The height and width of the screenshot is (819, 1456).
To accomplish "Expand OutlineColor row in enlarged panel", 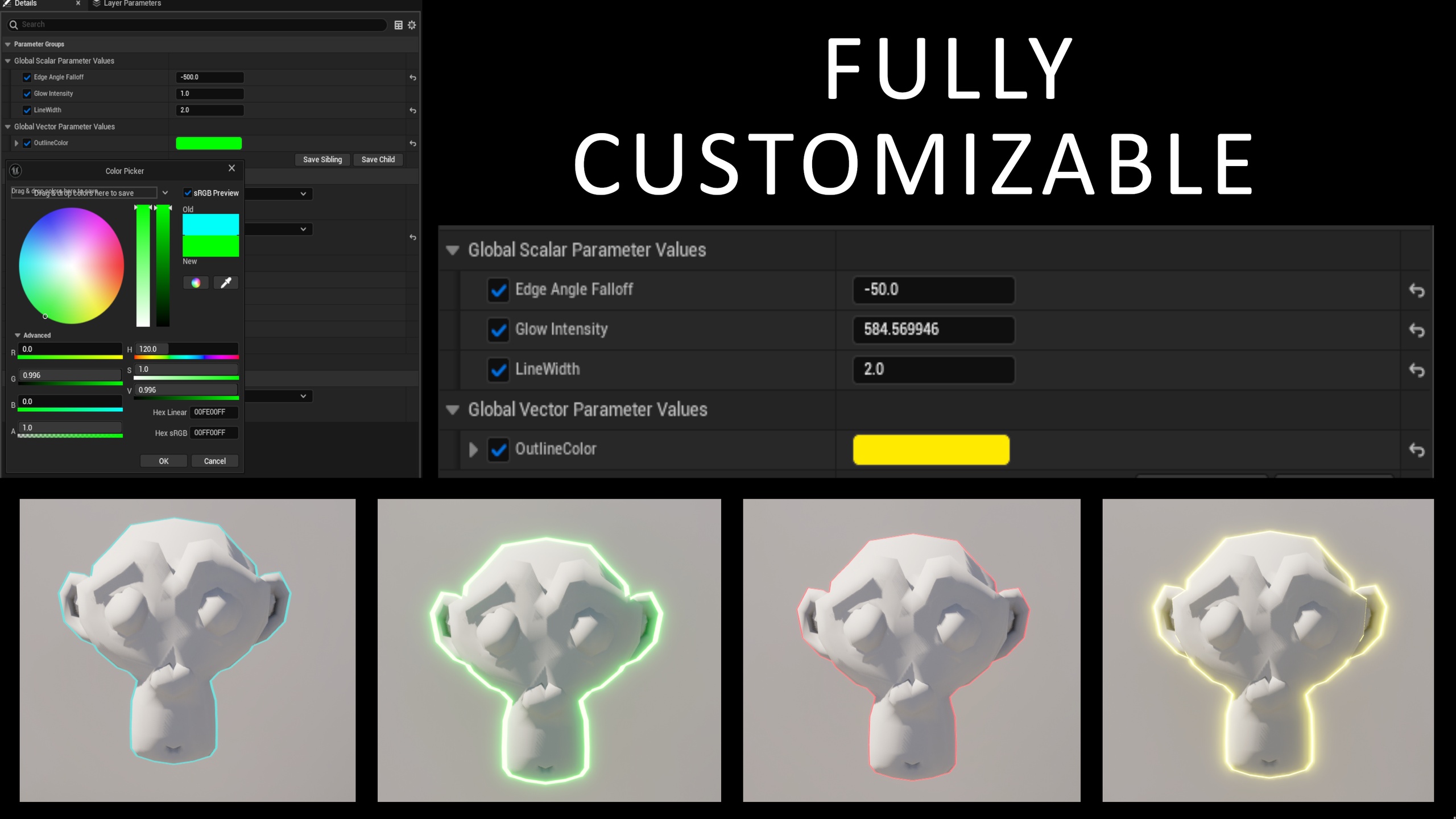I will click(473, 450).
